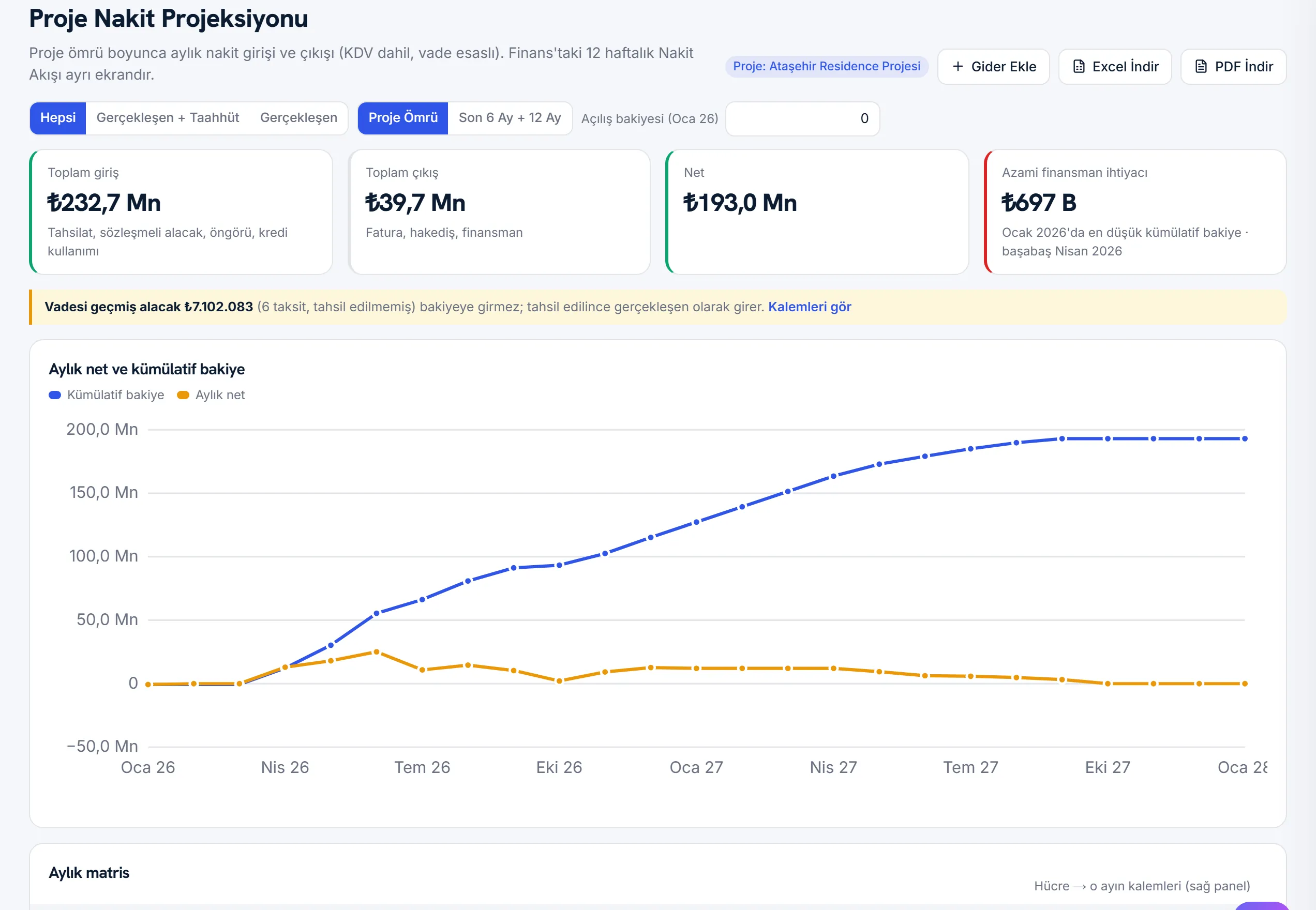Select the Gerçekleşen only filter
This screenshot has height=910, width=1316.
pos(299,118)
